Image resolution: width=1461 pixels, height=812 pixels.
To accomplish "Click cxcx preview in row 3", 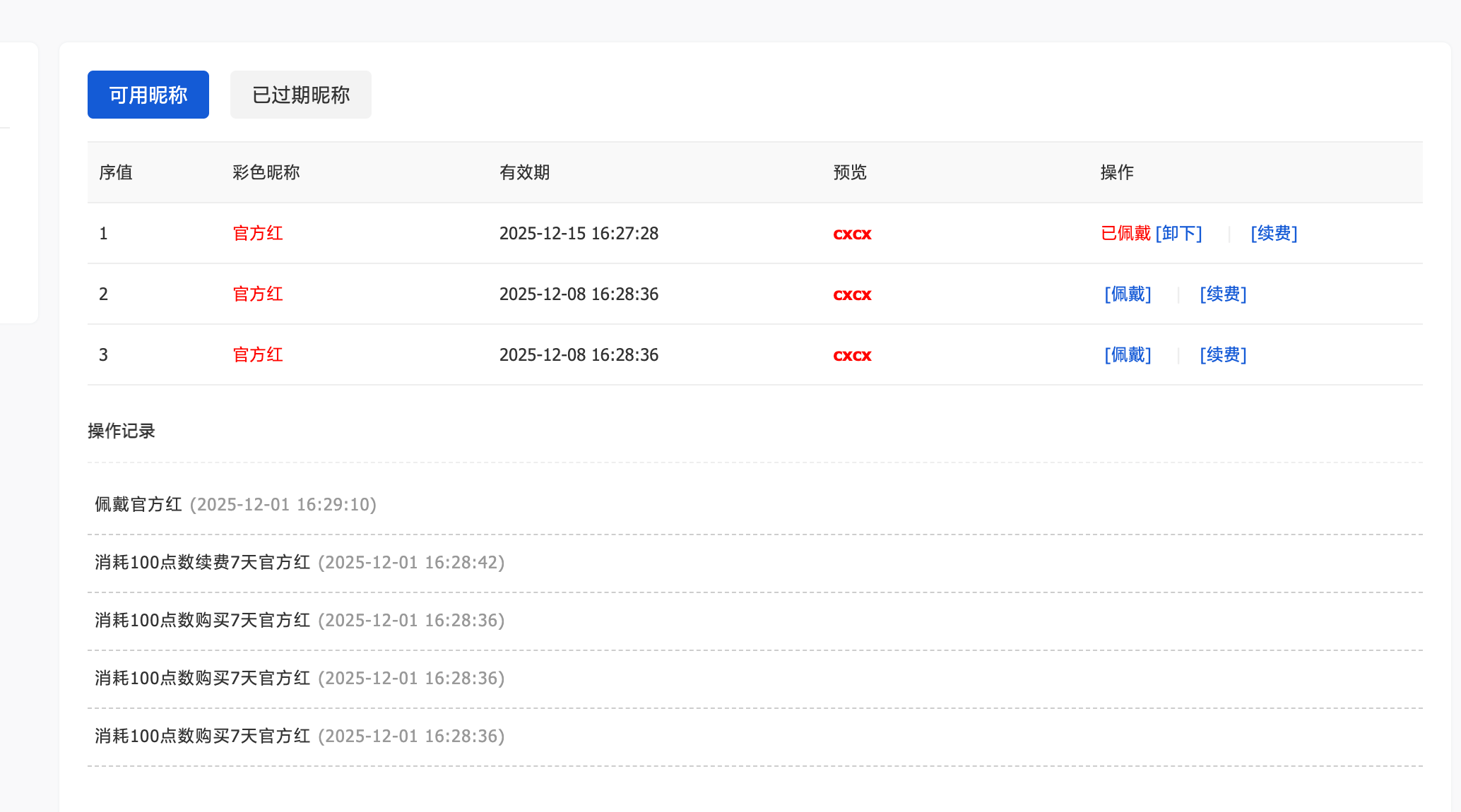I will (x=852, y=355).
